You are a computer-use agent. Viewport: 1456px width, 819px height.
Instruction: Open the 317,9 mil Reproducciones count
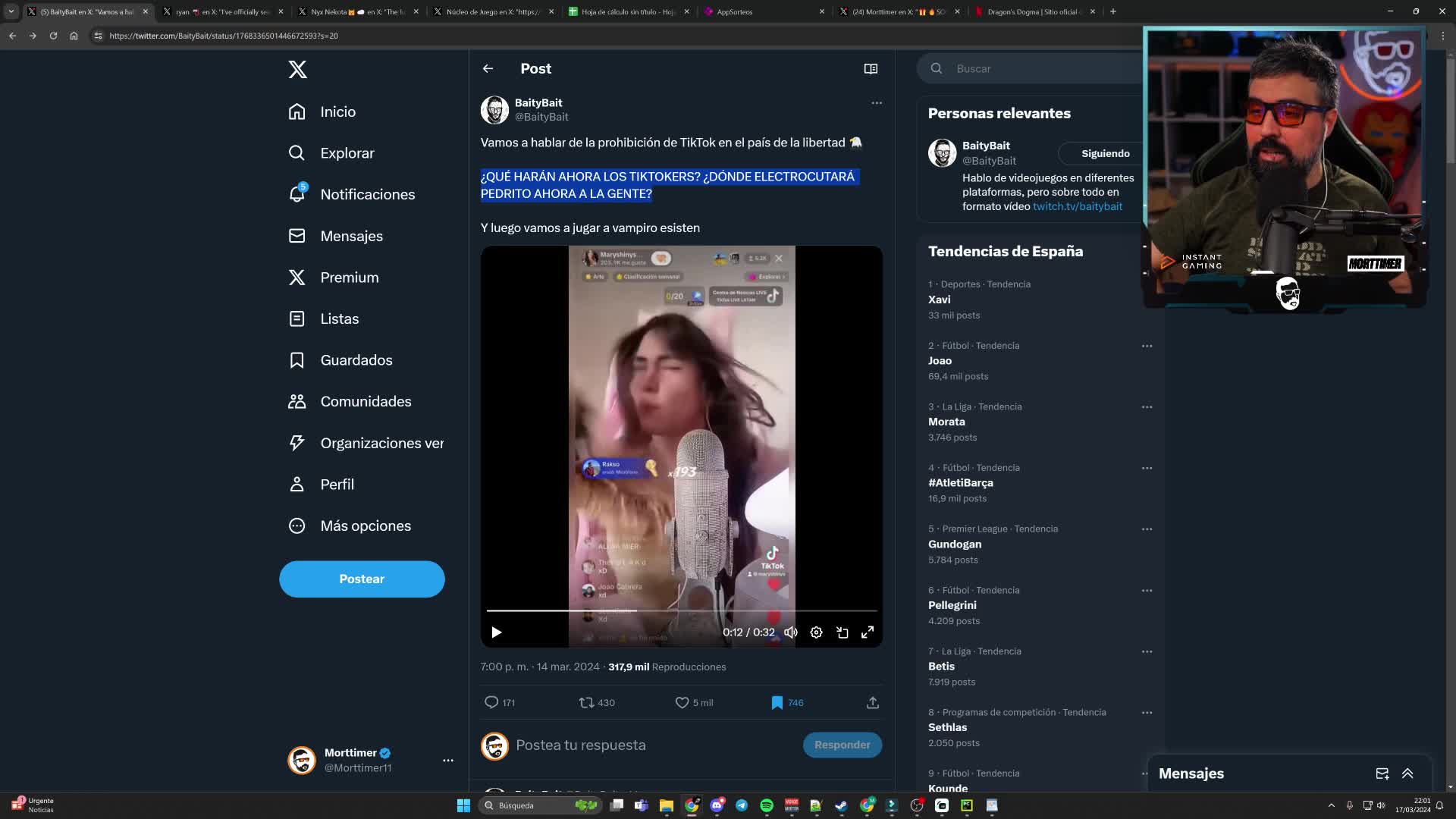pyautogui.click(x=667, y=667)
